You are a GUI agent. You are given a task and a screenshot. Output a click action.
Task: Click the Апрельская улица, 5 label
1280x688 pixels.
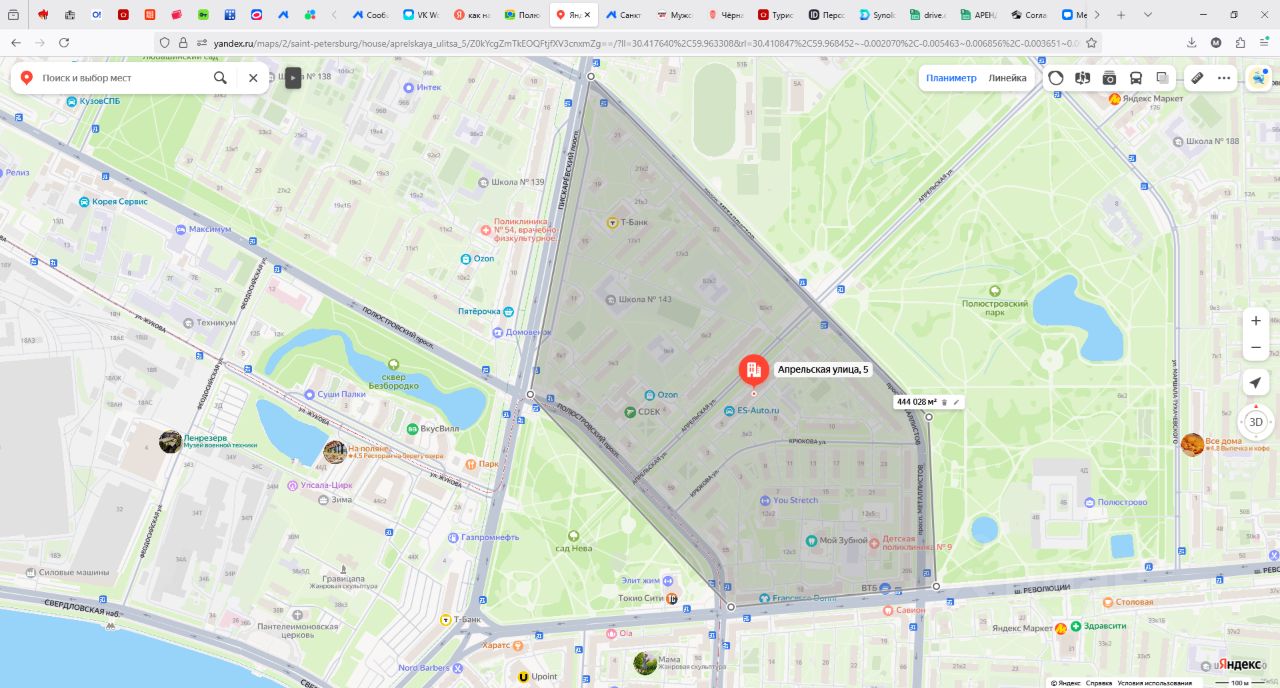(x=824, y=370)
